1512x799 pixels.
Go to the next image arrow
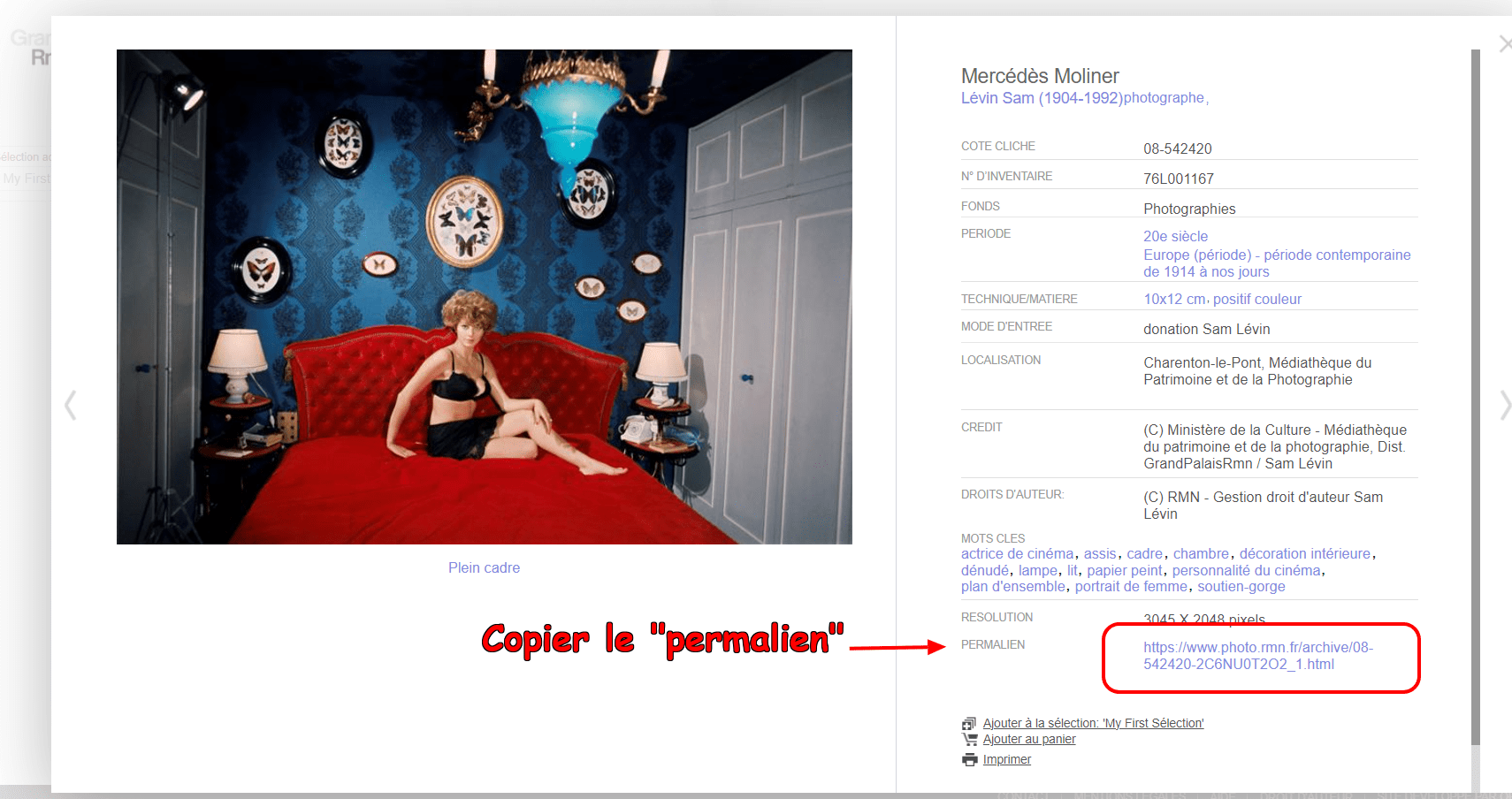tap(1505, 406)
